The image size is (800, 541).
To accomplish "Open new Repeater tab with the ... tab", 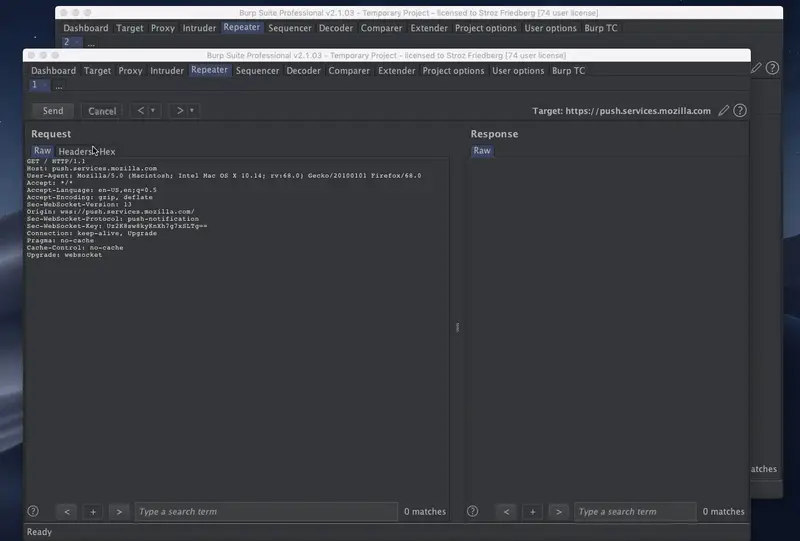I will tap(59, 86).
